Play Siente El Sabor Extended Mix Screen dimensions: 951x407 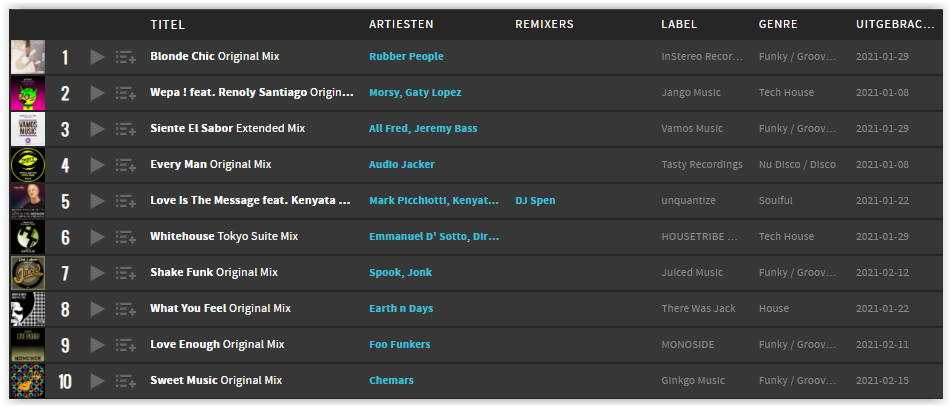pyautogui.click(x=97, y=129)
